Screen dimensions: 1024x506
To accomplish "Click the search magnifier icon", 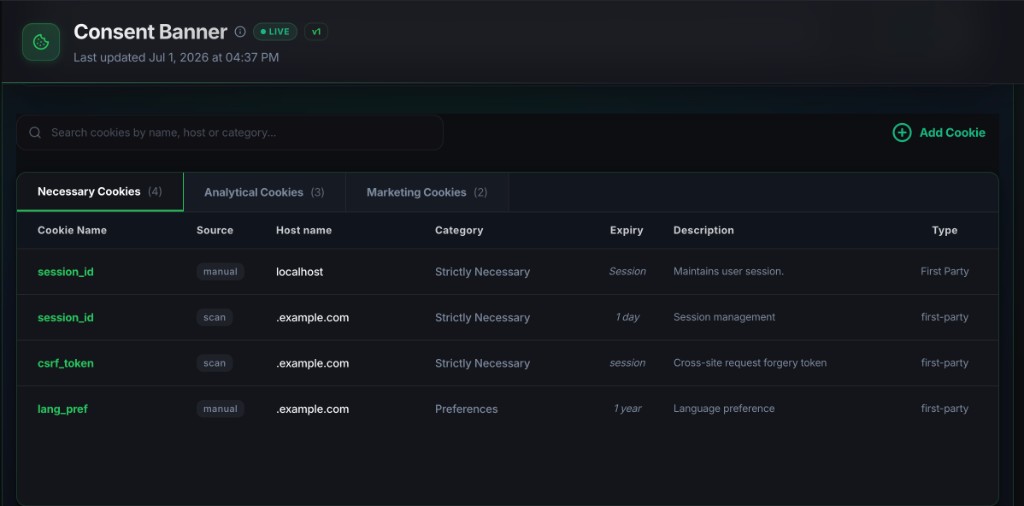I will coord(35,133).
